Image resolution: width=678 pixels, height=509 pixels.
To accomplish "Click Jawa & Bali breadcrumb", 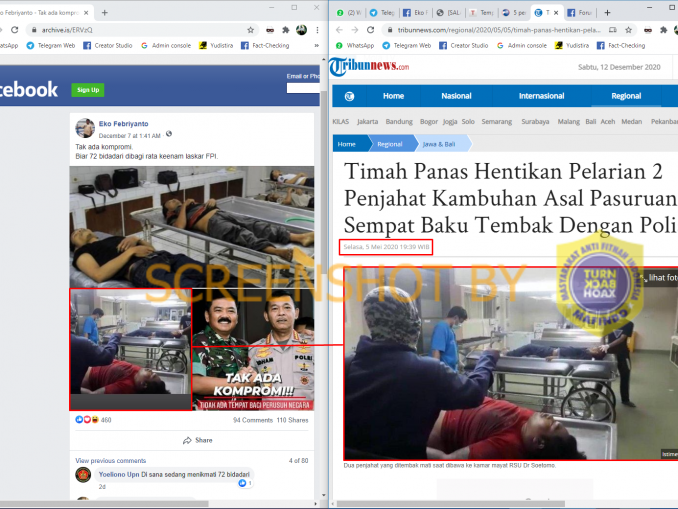I will [x=438, y=144].
